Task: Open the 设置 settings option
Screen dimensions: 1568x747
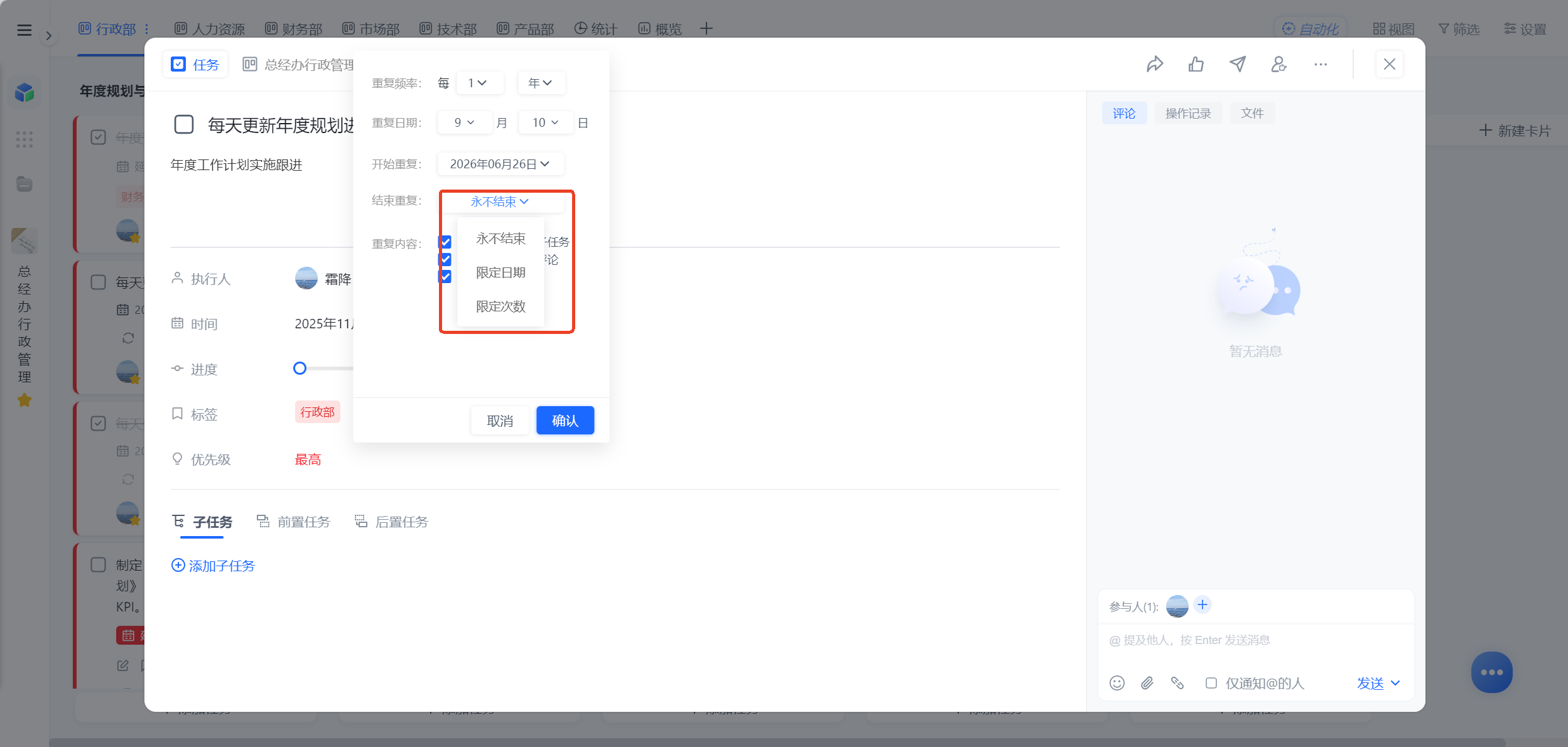Action: [1525, 29]
